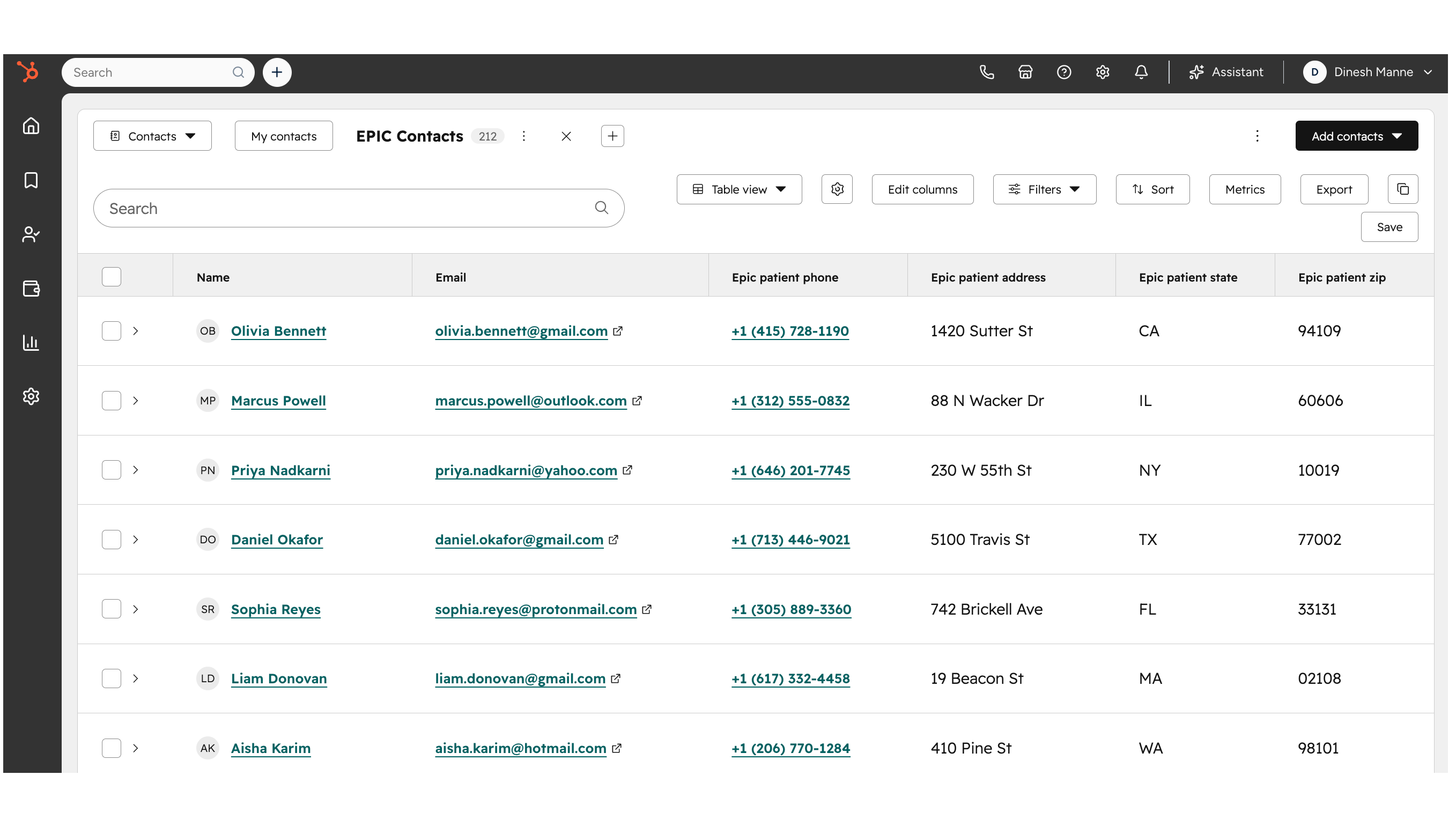This screenshot has width=1456, height=819.
Task: Open sophia.reyes@protonmail.com external link icon
Action: click(x=647, y=609)
